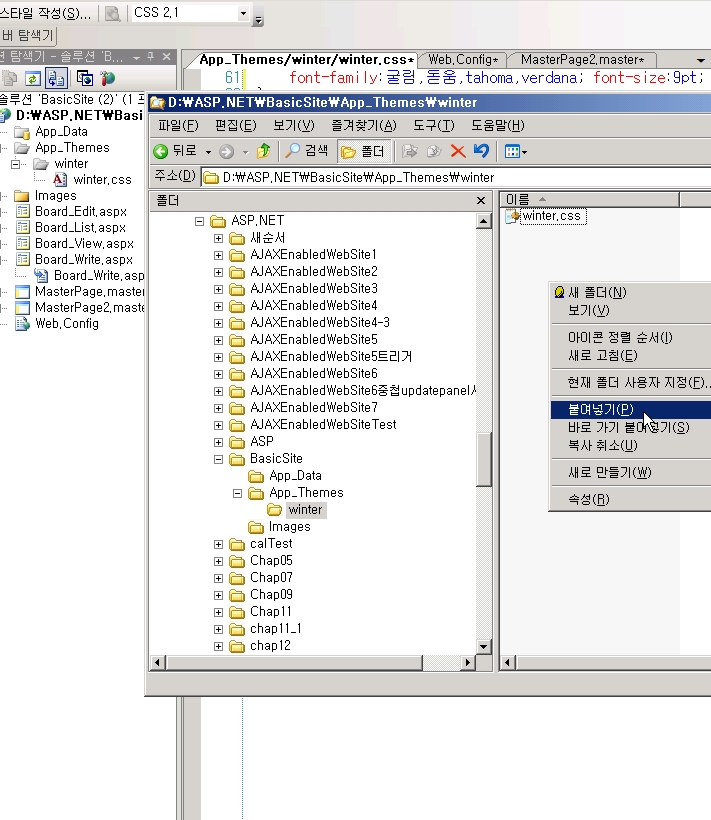Image resolution: width=711 pixels, height=820 pixels.
Task: Click the Copy To folder icon
Action: pos(434,152)
